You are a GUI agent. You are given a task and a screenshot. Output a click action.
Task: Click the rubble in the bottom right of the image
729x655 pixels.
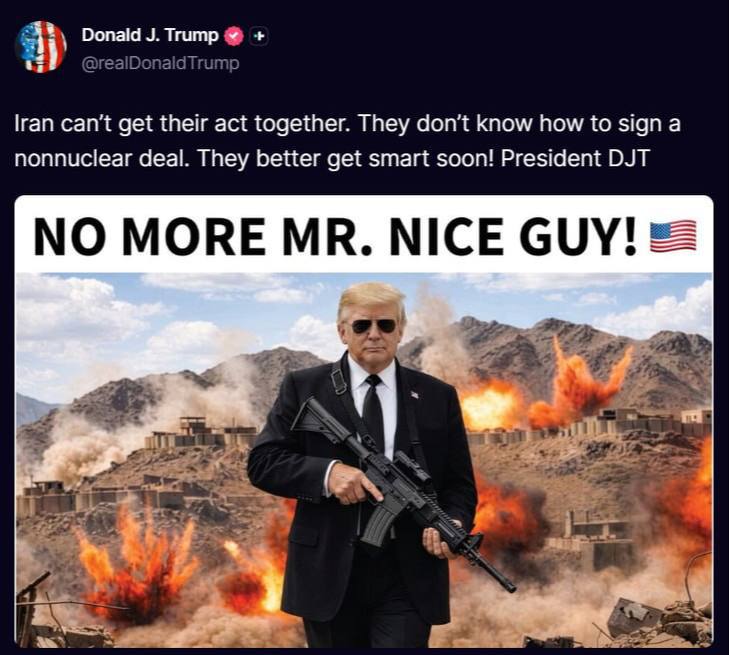(x=660, y=621)
